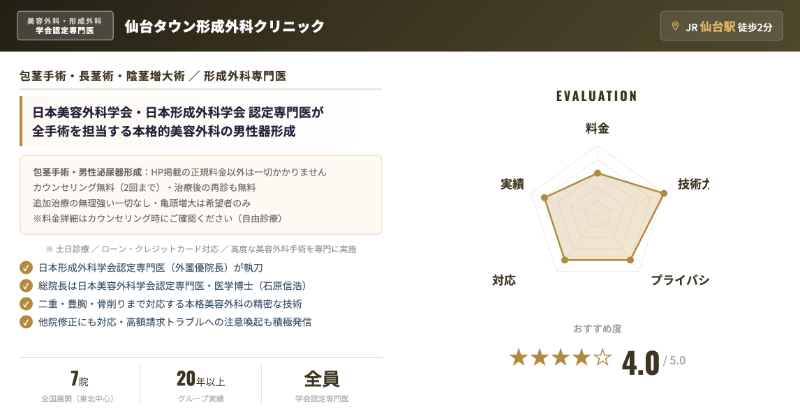Click the empty fifth rating star
The width and height of the screenshot is (800, 418).
click(x=602, y=357)
